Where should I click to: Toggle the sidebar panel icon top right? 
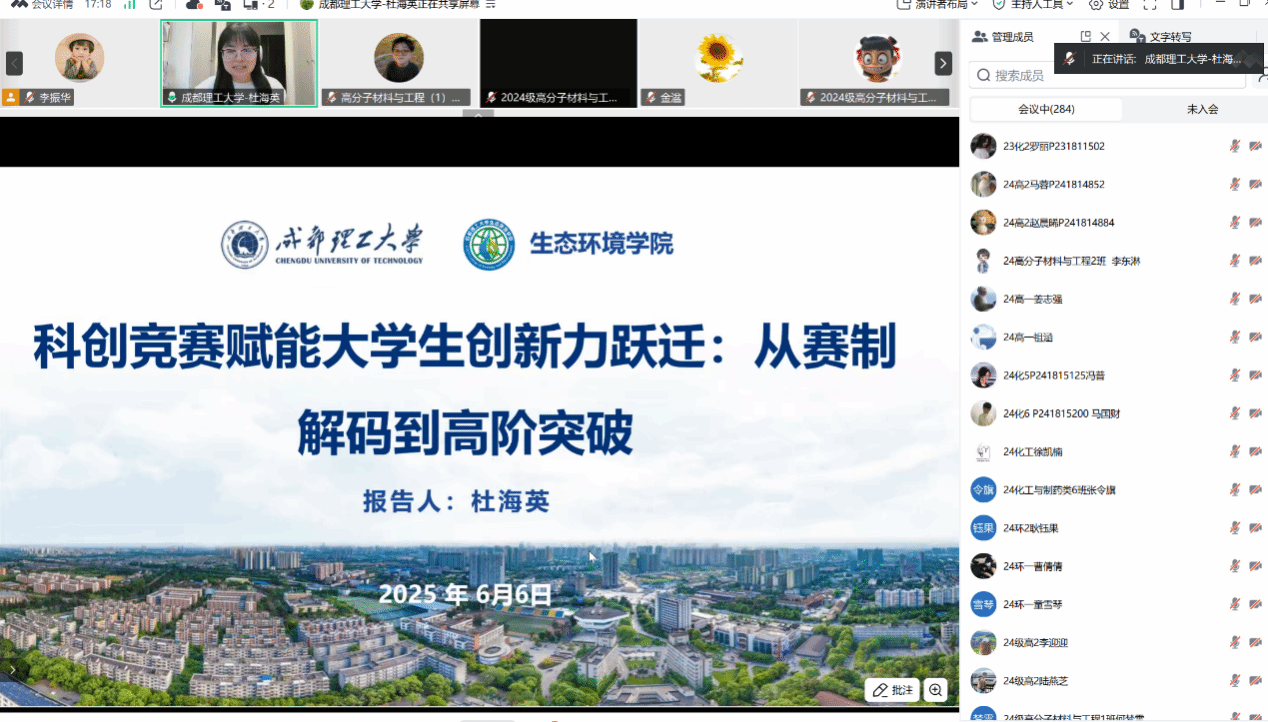1176,6
